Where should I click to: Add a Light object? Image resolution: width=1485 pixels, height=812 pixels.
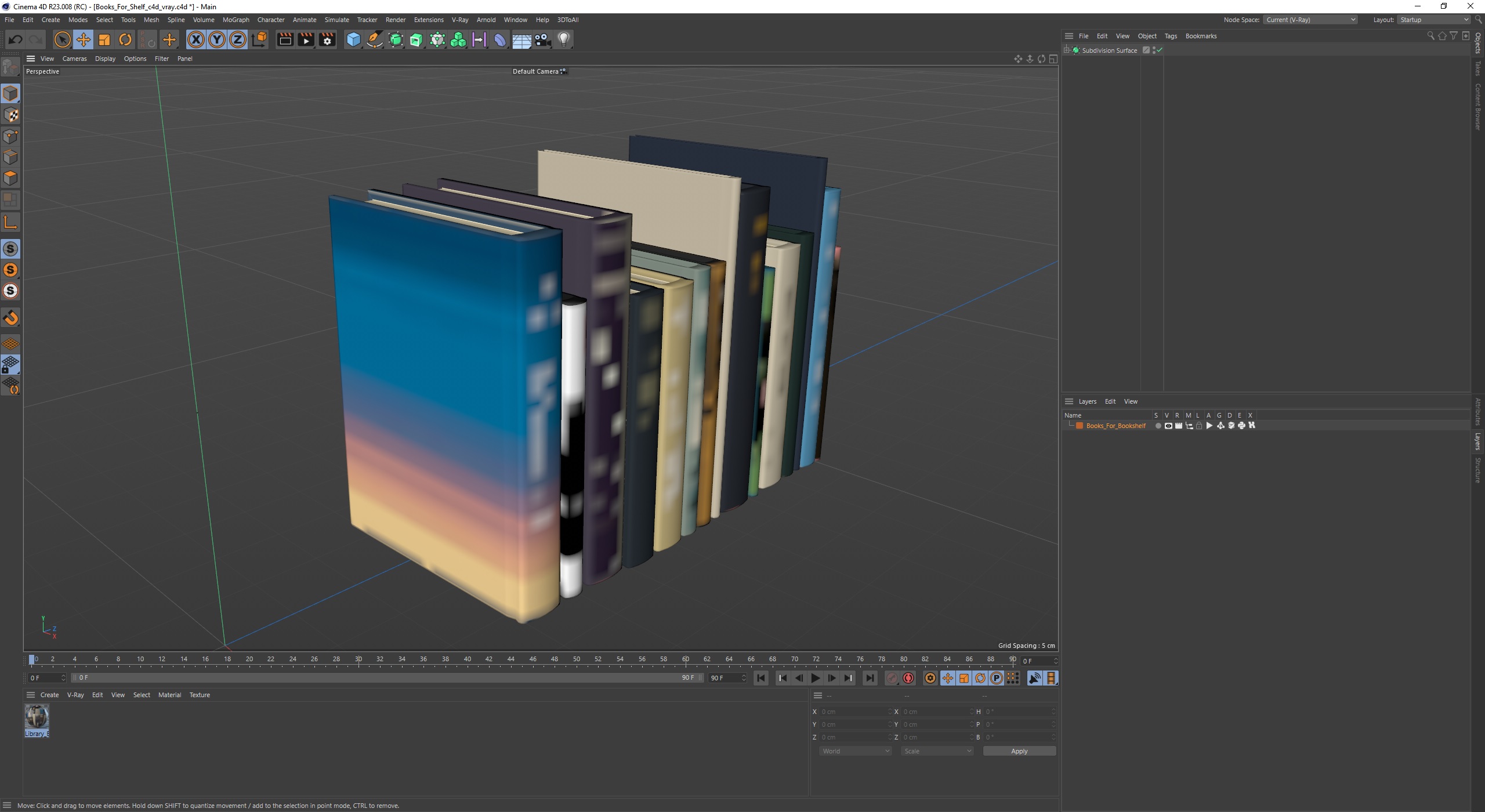click(x=564, y=39)
